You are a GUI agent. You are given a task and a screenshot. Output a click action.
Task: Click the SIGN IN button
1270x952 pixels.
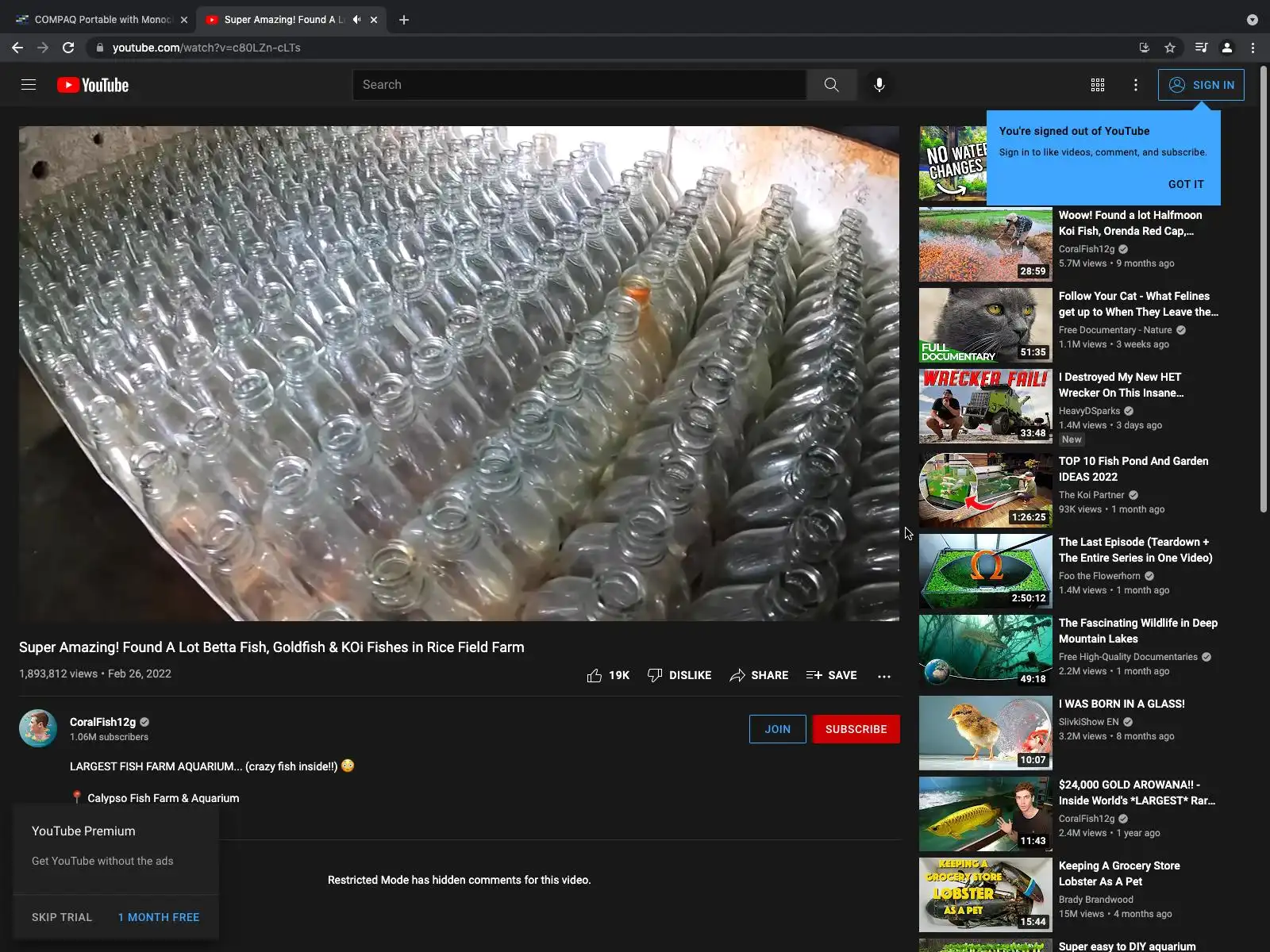point(1201,85)
